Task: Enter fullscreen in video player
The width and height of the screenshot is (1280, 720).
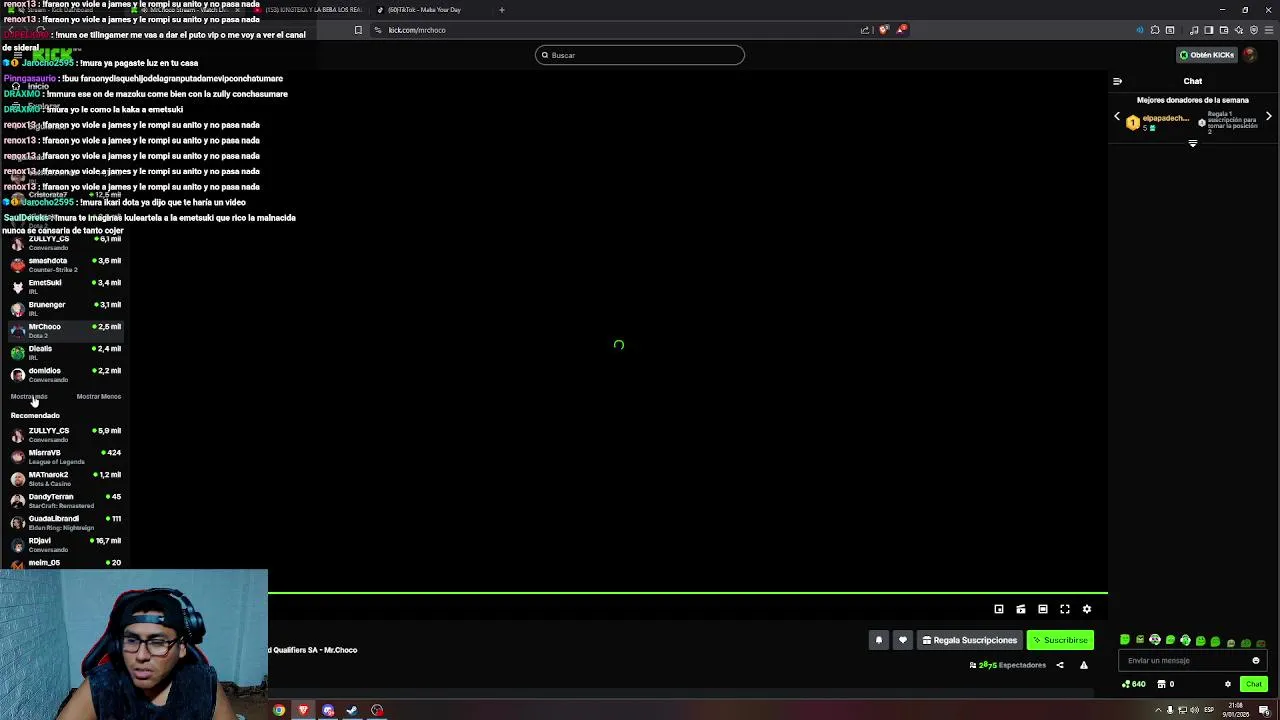Action: coord(1065,609)
